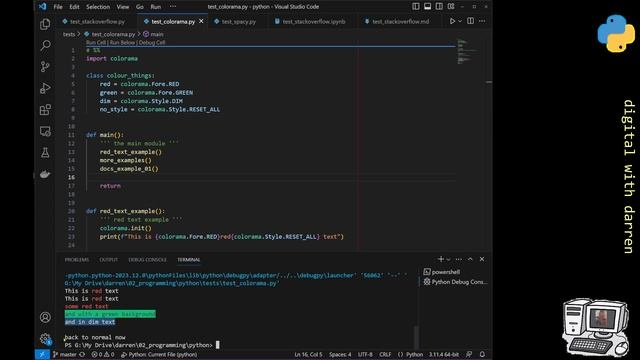
Task: Open the Run menu
Action: tap(156, 7)
